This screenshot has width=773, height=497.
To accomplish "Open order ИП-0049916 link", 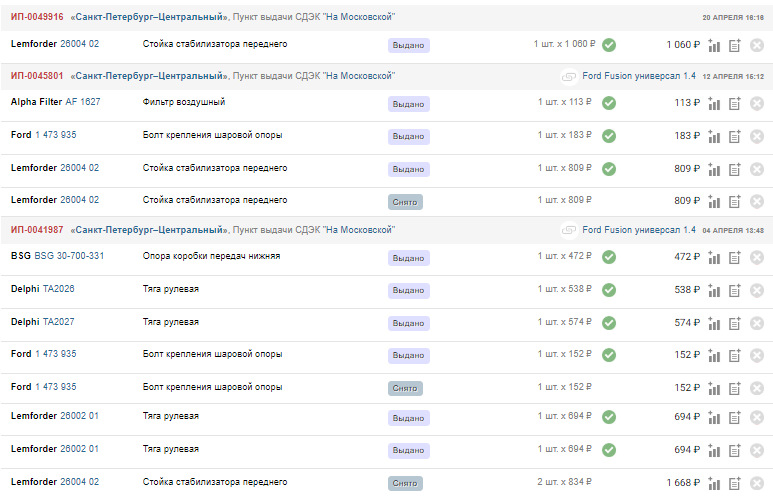I will [37, 17].
